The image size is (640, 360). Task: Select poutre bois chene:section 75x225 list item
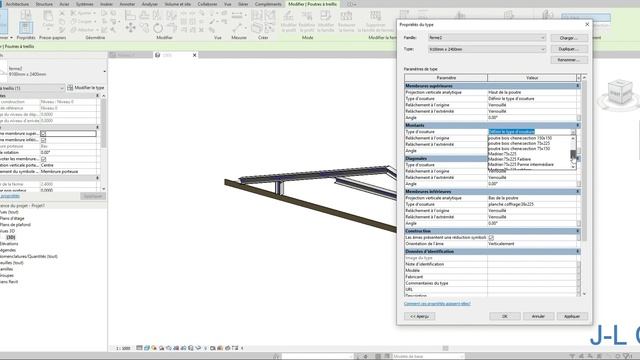(519, 144)
